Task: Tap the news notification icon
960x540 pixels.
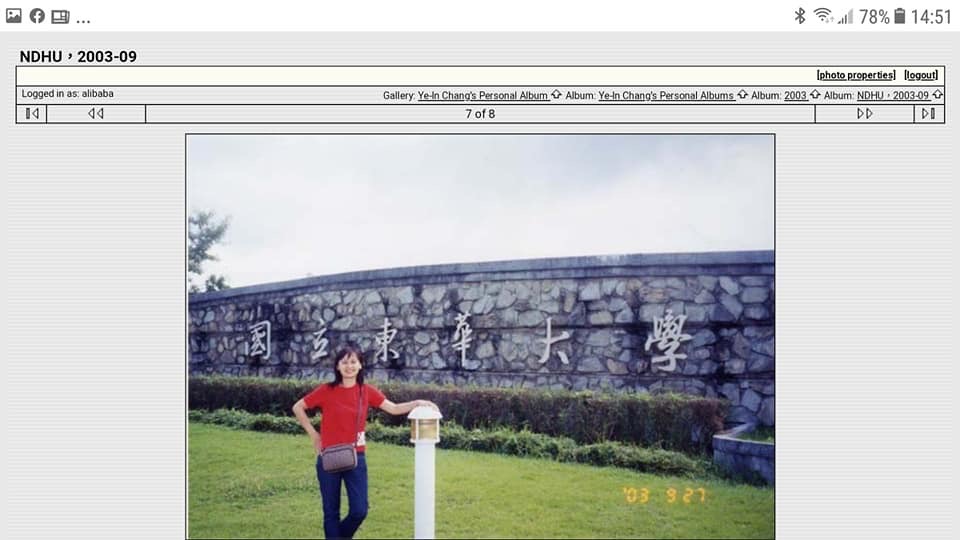Action: (x=60, y=17)
